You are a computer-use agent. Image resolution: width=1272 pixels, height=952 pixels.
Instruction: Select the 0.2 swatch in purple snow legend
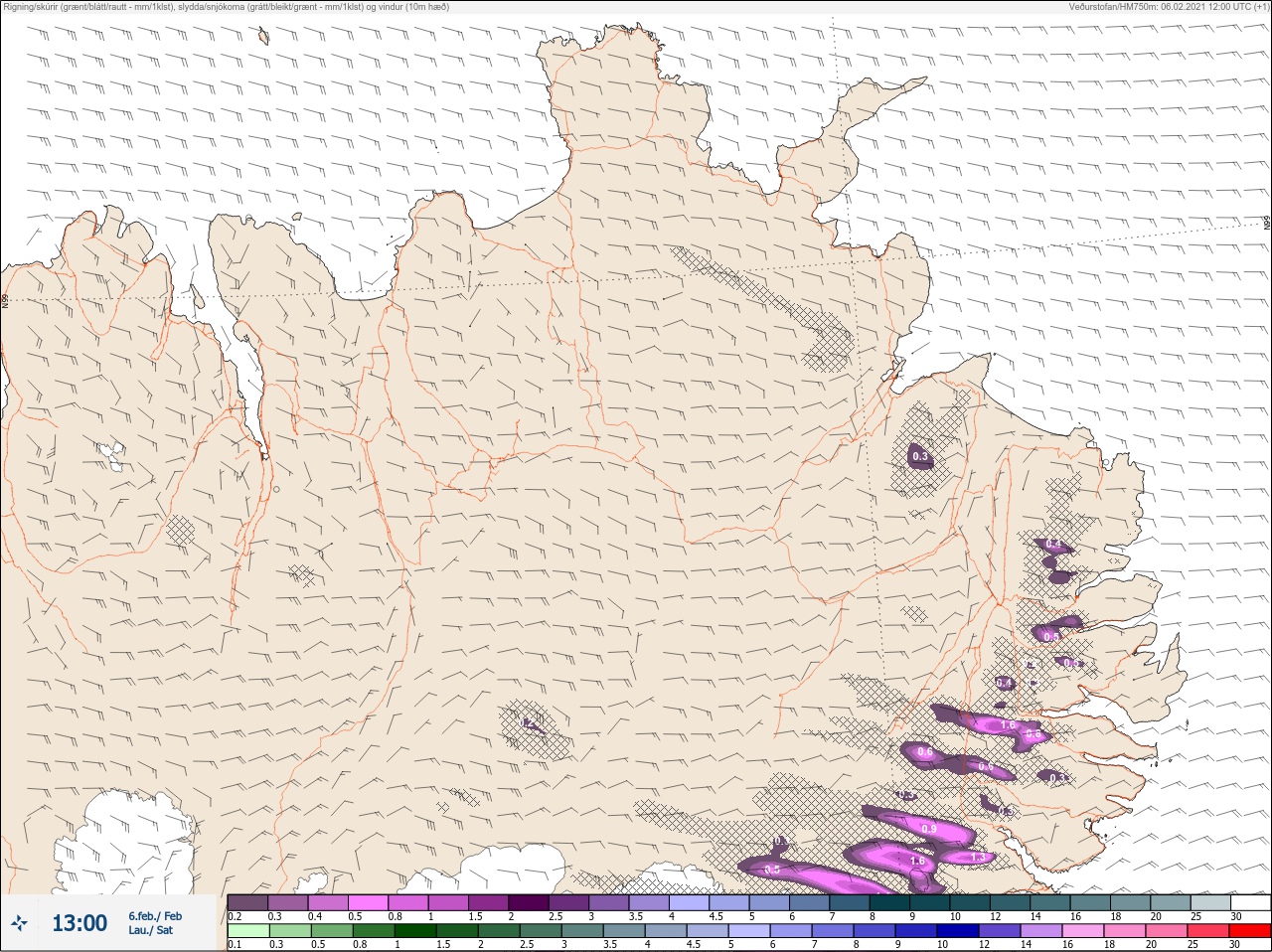[247, 902]
